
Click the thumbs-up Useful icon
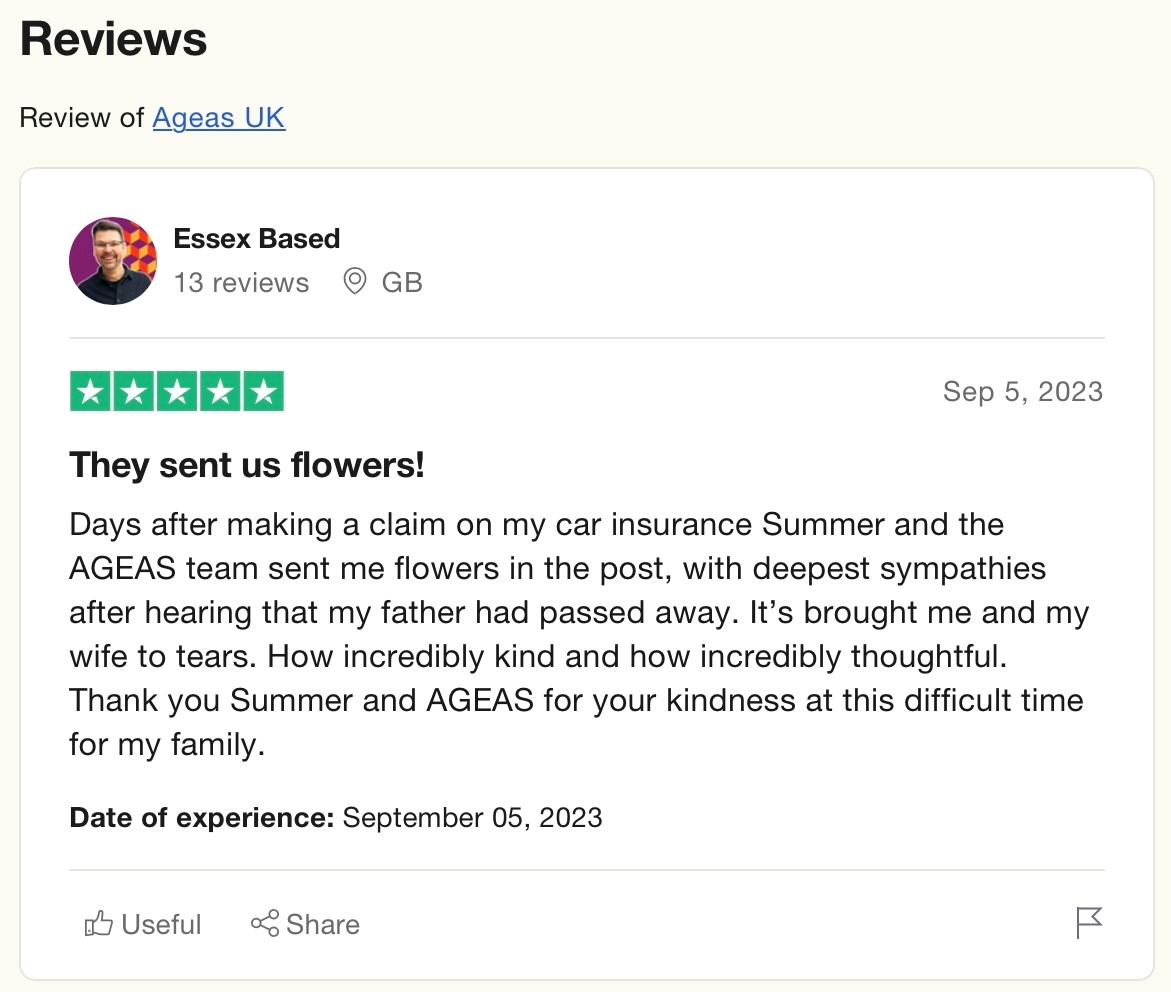97,924
